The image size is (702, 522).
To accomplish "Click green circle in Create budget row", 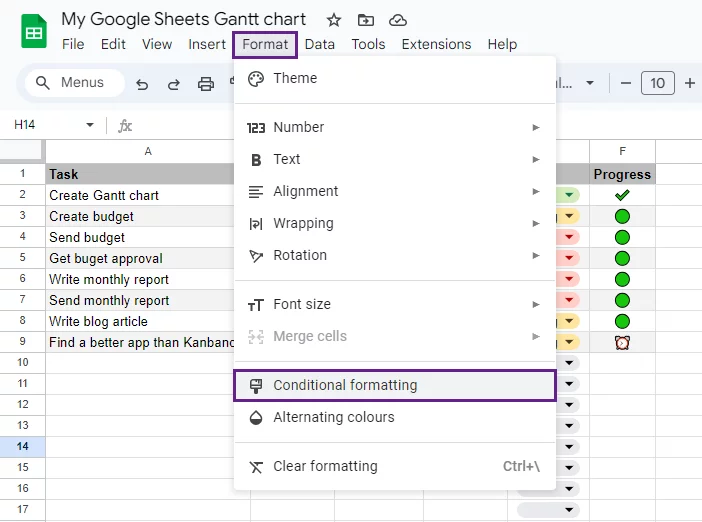I will [x=622, y=216].
